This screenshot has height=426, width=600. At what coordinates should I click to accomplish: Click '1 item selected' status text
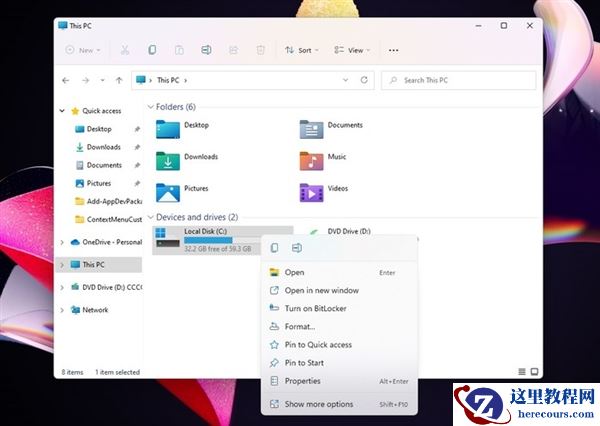coord(117,372)
